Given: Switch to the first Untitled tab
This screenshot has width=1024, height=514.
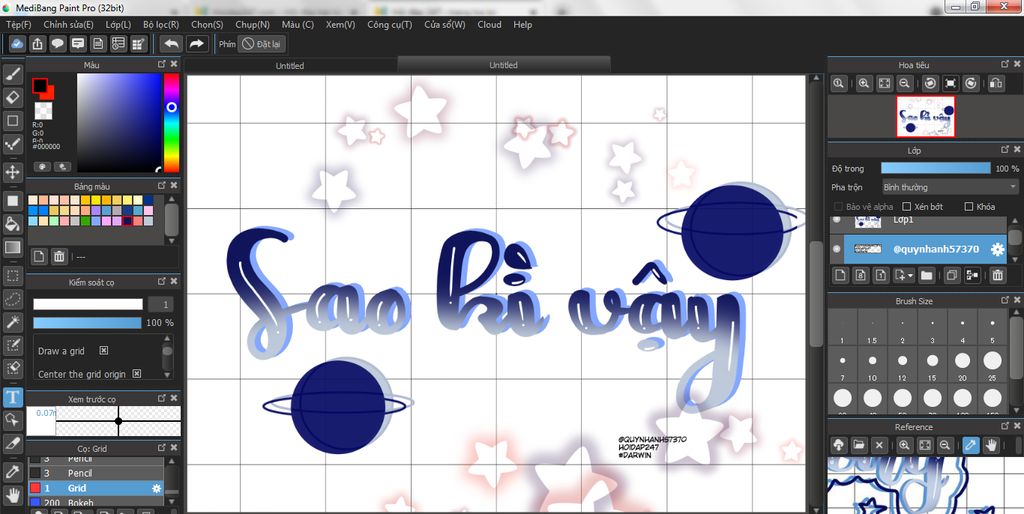Looking at the screenshot, I should pos(290,65).
